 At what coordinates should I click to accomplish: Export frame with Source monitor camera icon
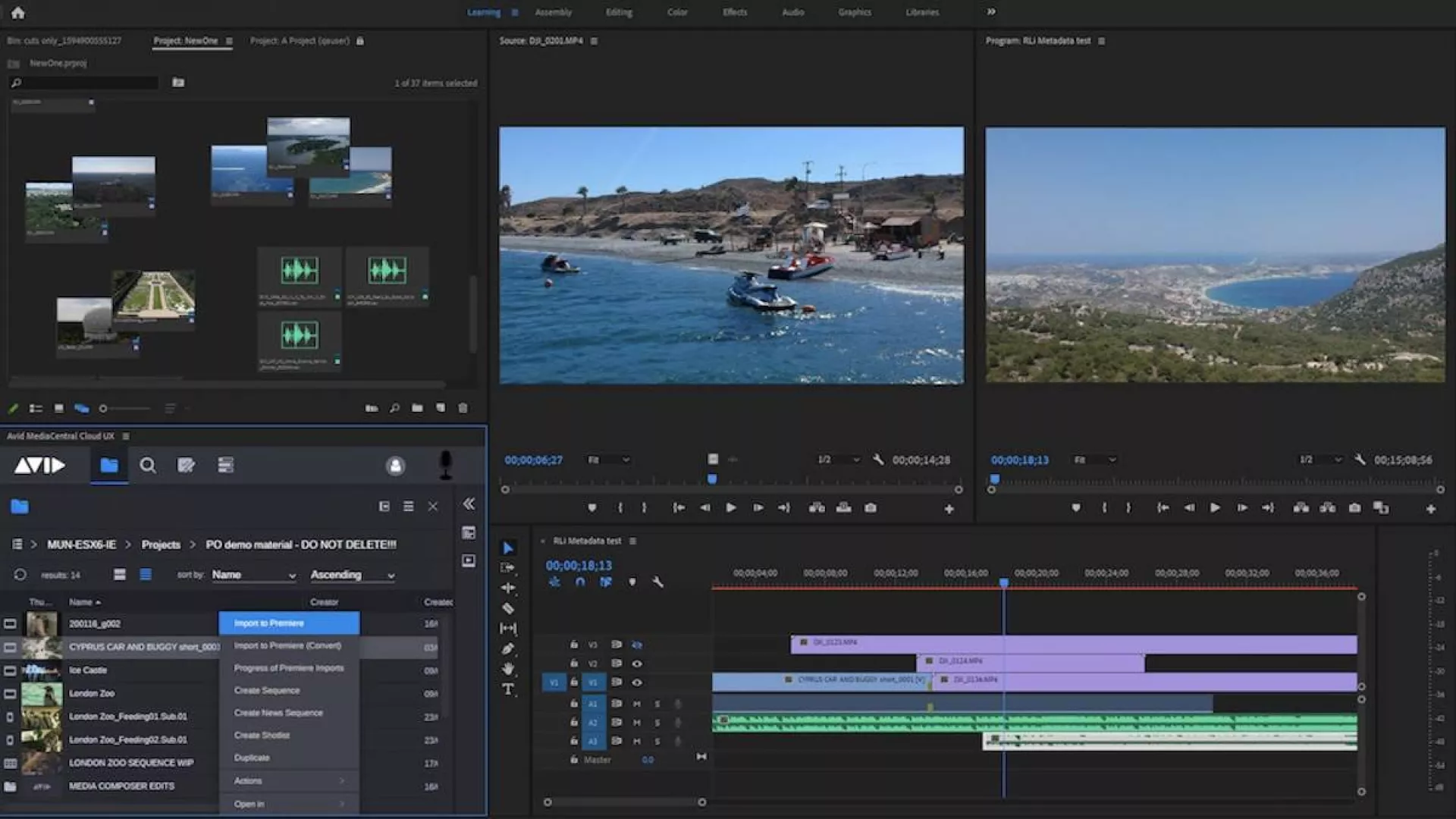(871, 508)
